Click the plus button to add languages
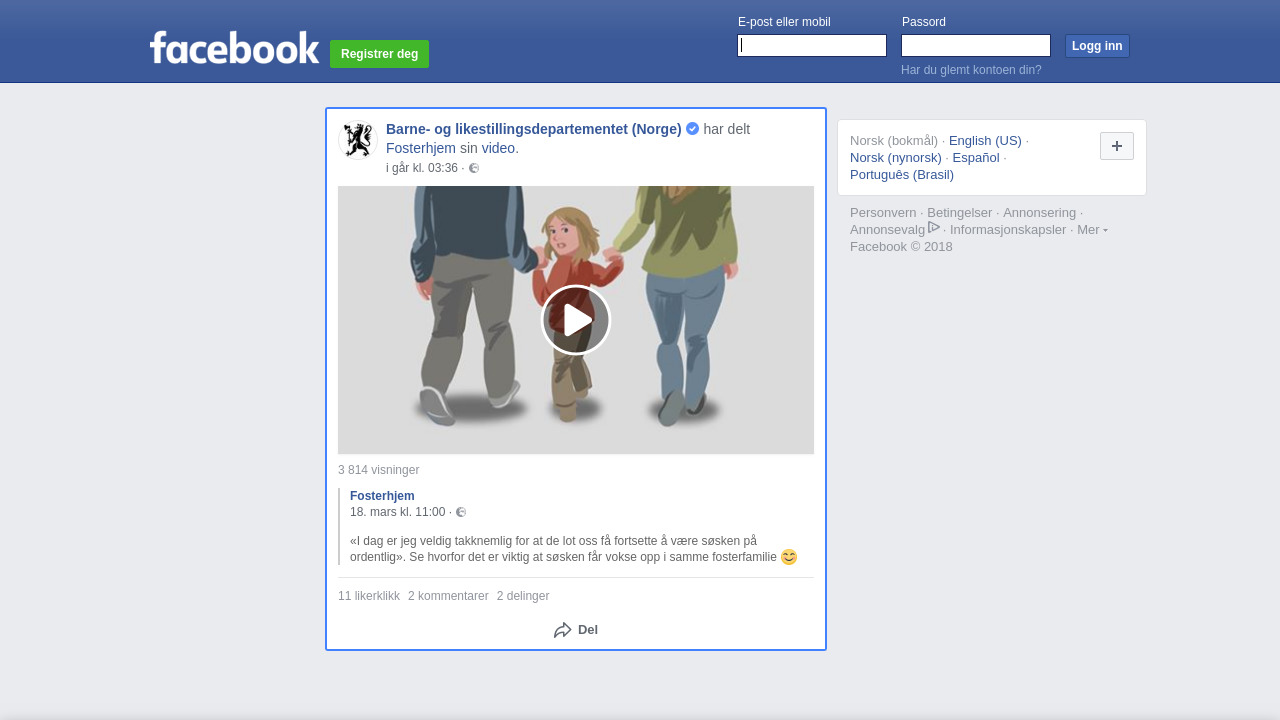The height and width of the screenshot is (720, 1280). [x=1116, y=146]
